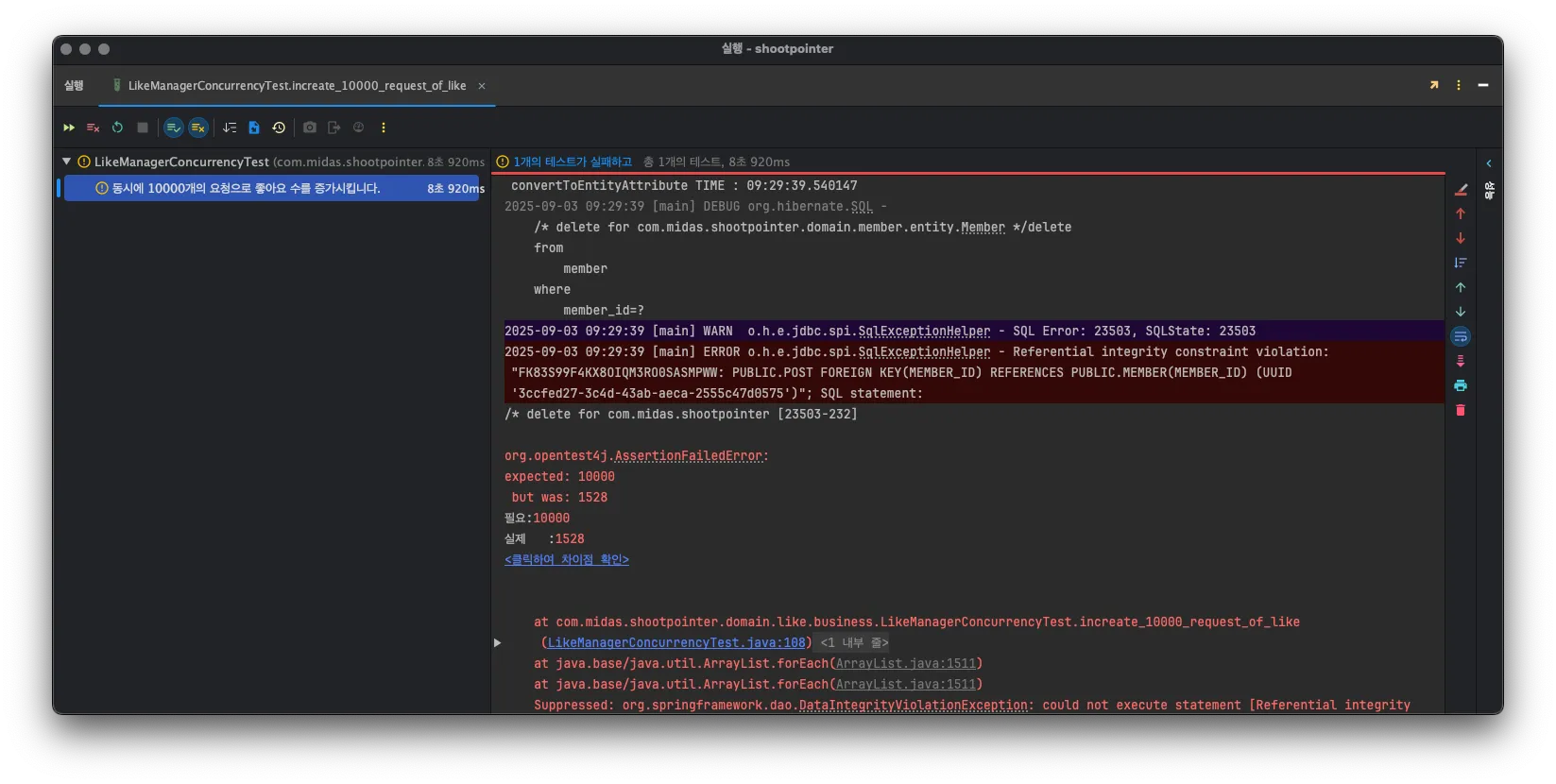Screen dimensions: 1556x784
Task: Click the '실제 :1528' console line
Action: (x=544, y=538)
